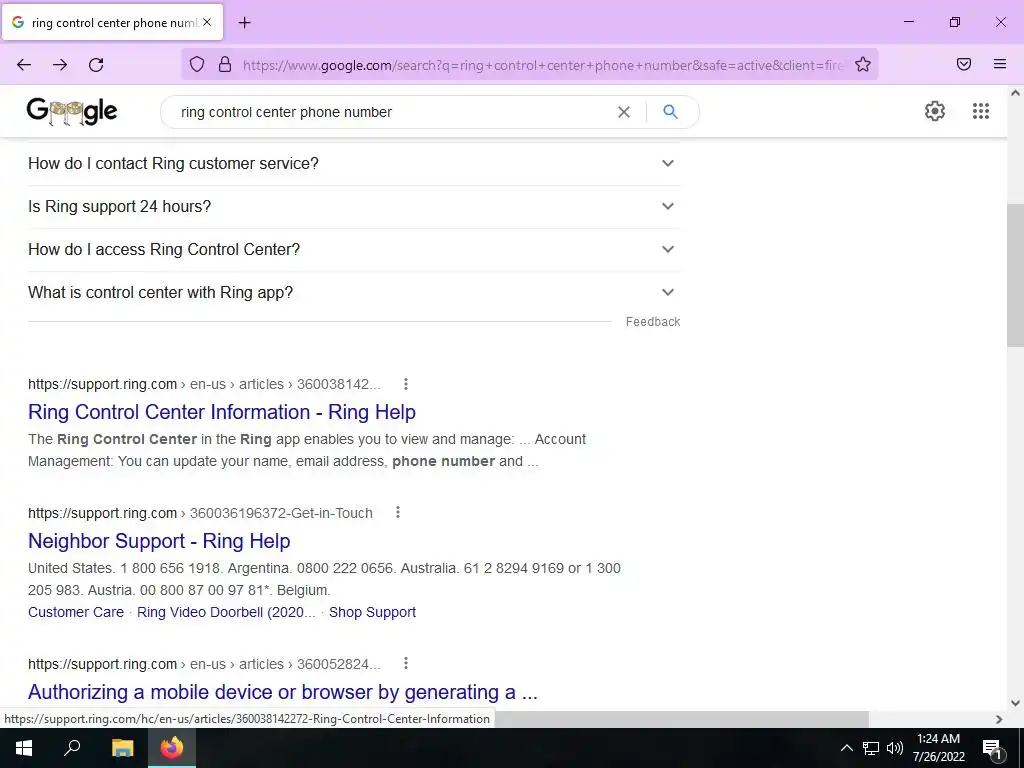
Task: Expand What is control center with Ring app
Action: [x=354, y=293]
